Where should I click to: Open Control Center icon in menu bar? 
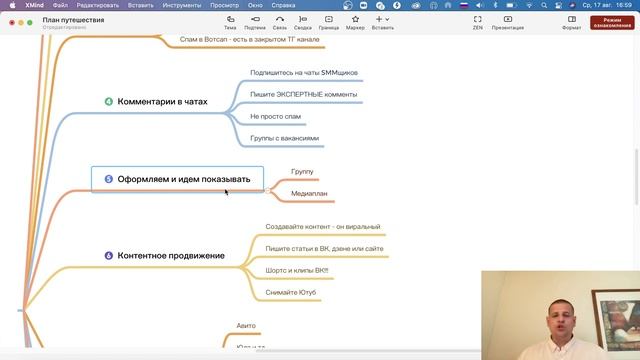pos(558,5)
